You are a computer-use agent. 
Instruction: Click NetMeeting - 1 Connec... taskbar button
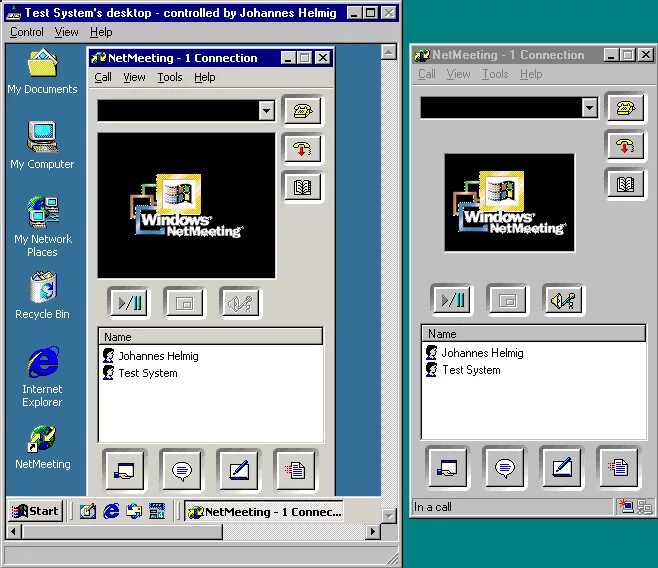click(x=264, y=512)
